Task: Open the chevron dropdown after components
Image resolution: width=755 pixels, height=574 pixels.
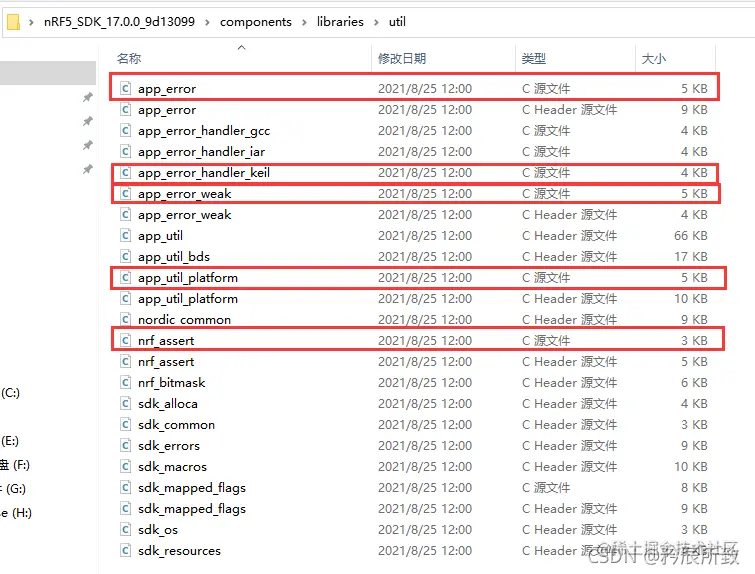Action: point(304,22)
